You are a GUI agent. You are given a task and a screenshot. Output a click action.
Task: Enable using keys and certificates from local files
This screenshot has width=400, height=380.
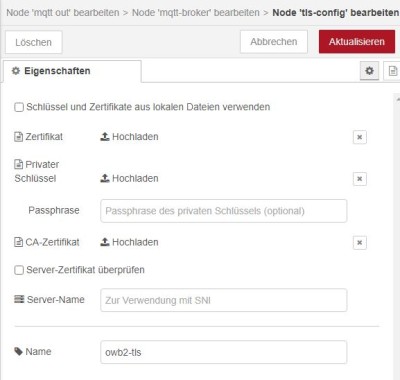click(19, 107)
